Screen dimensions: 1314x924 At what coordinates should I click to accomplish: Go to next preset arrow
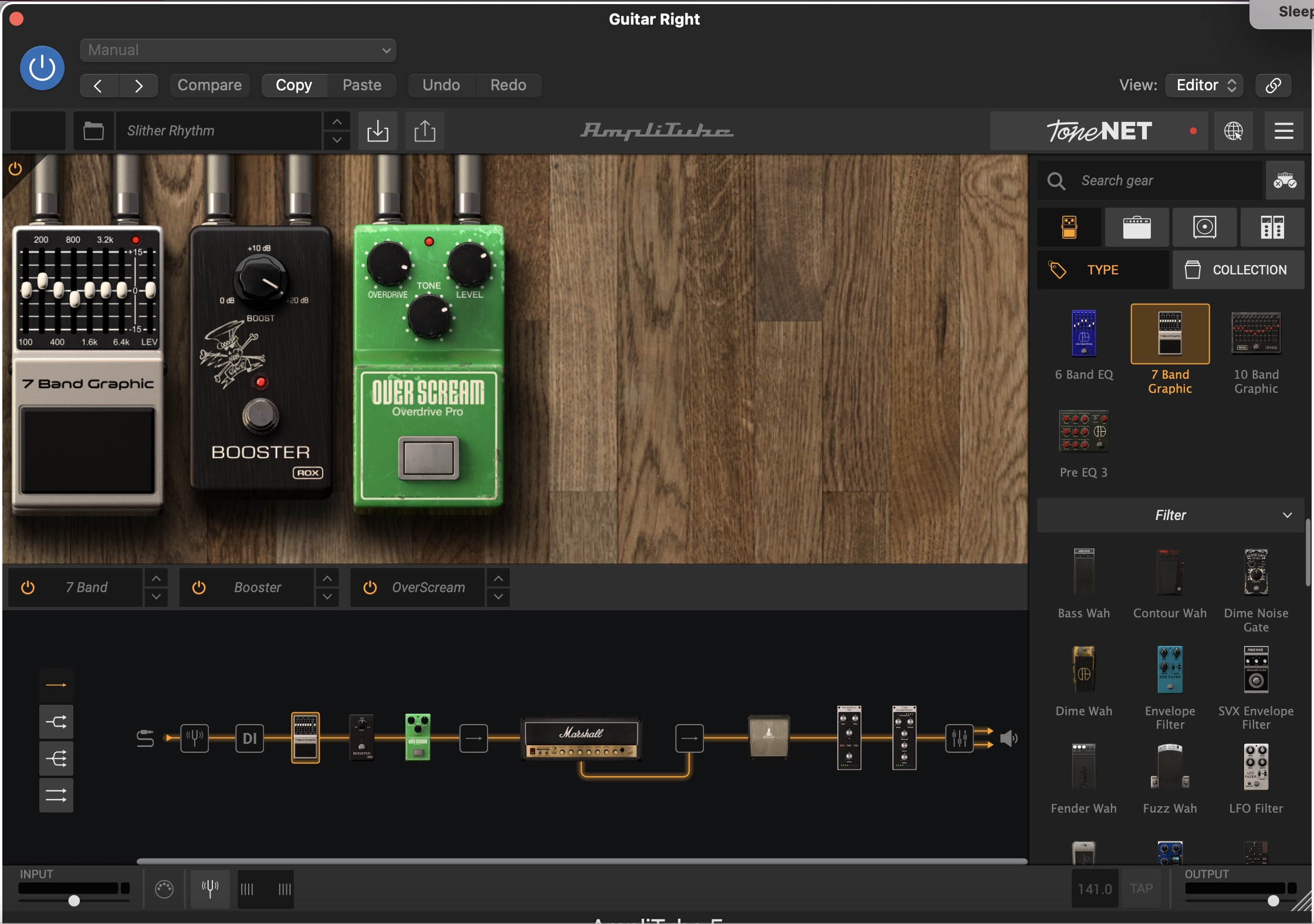coord(138,86)
